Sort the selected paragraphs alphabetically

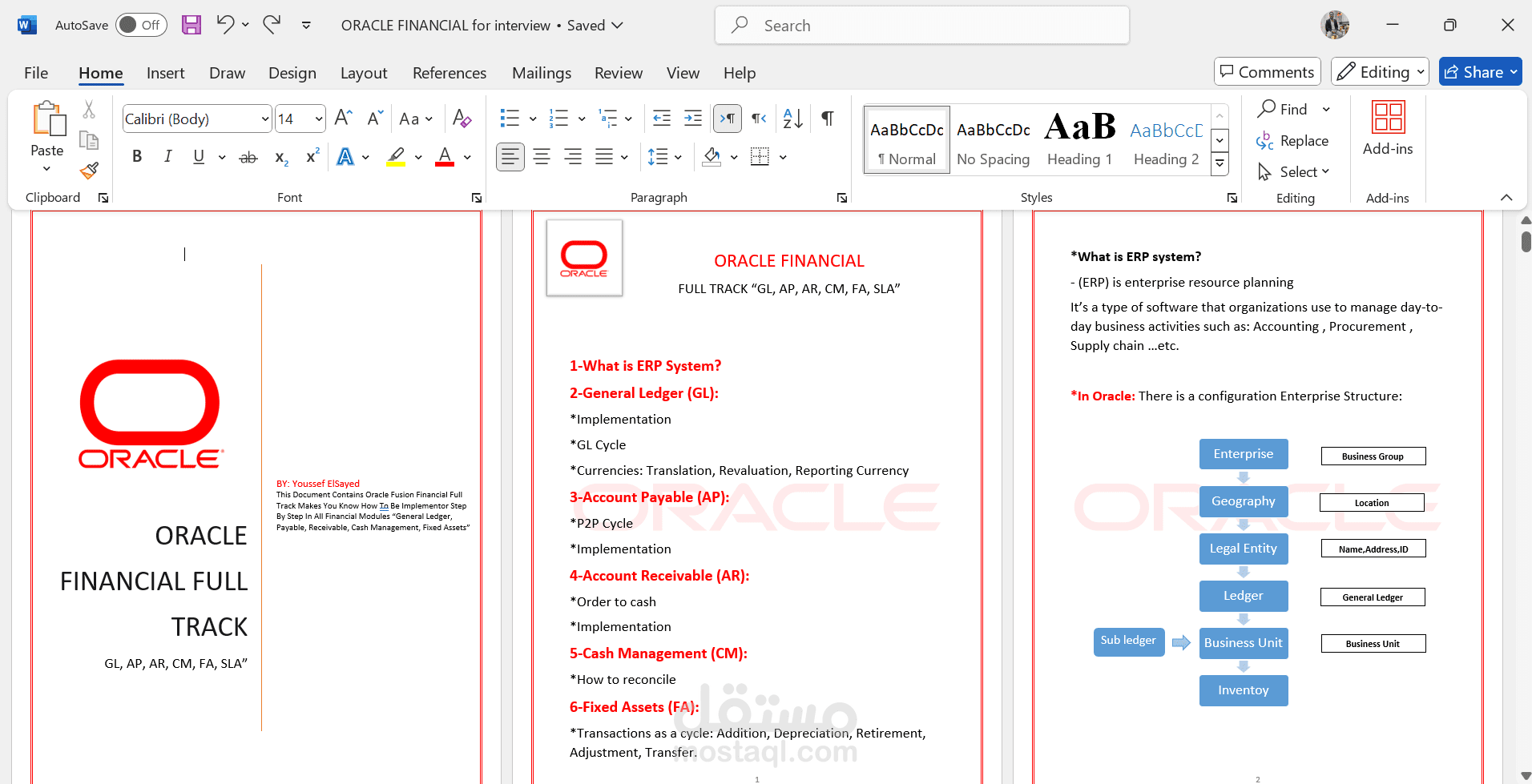click(792, 119)
